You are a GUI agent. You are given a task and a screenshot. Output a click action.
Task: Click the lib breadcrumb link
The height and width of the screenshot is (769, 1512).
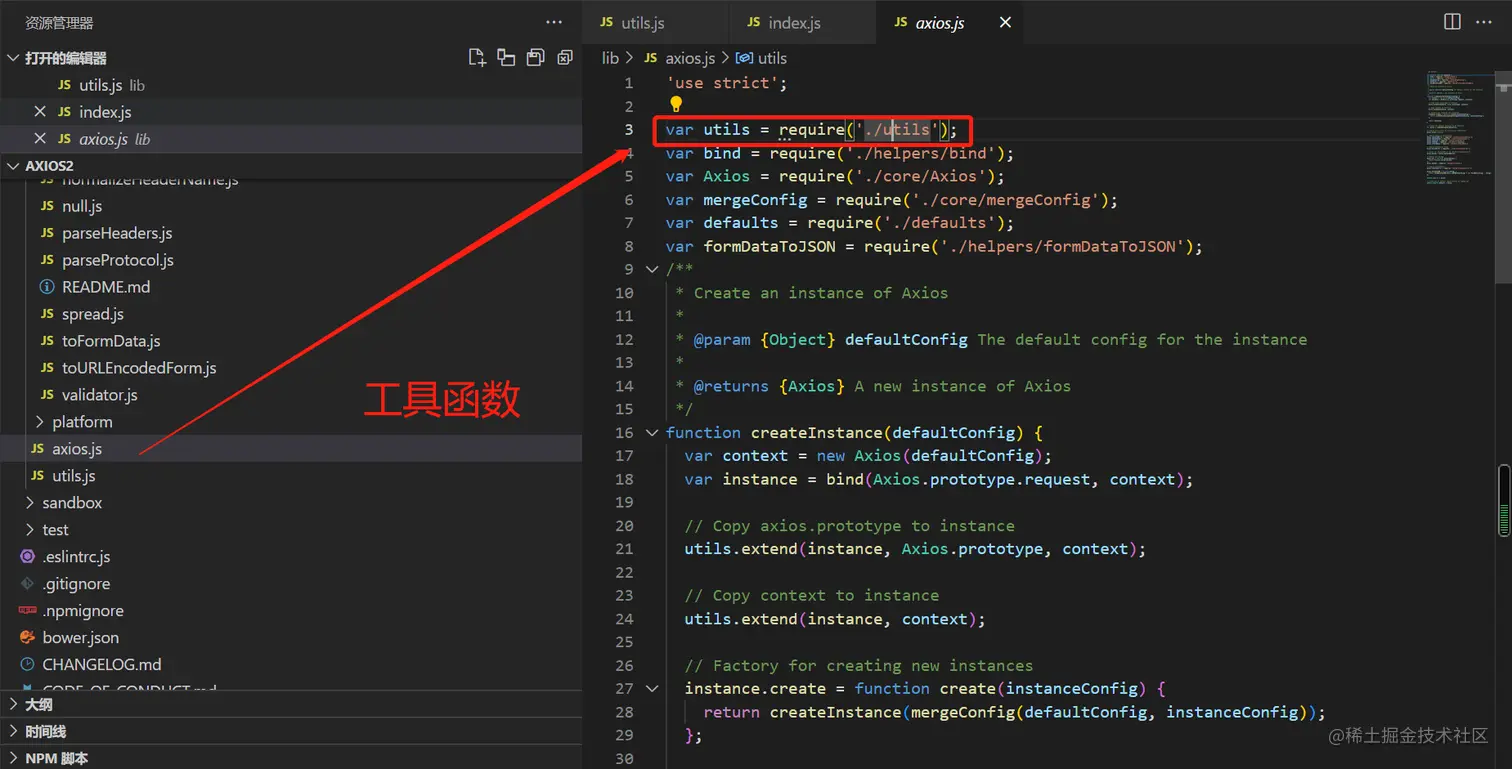(x=611, y=58)
